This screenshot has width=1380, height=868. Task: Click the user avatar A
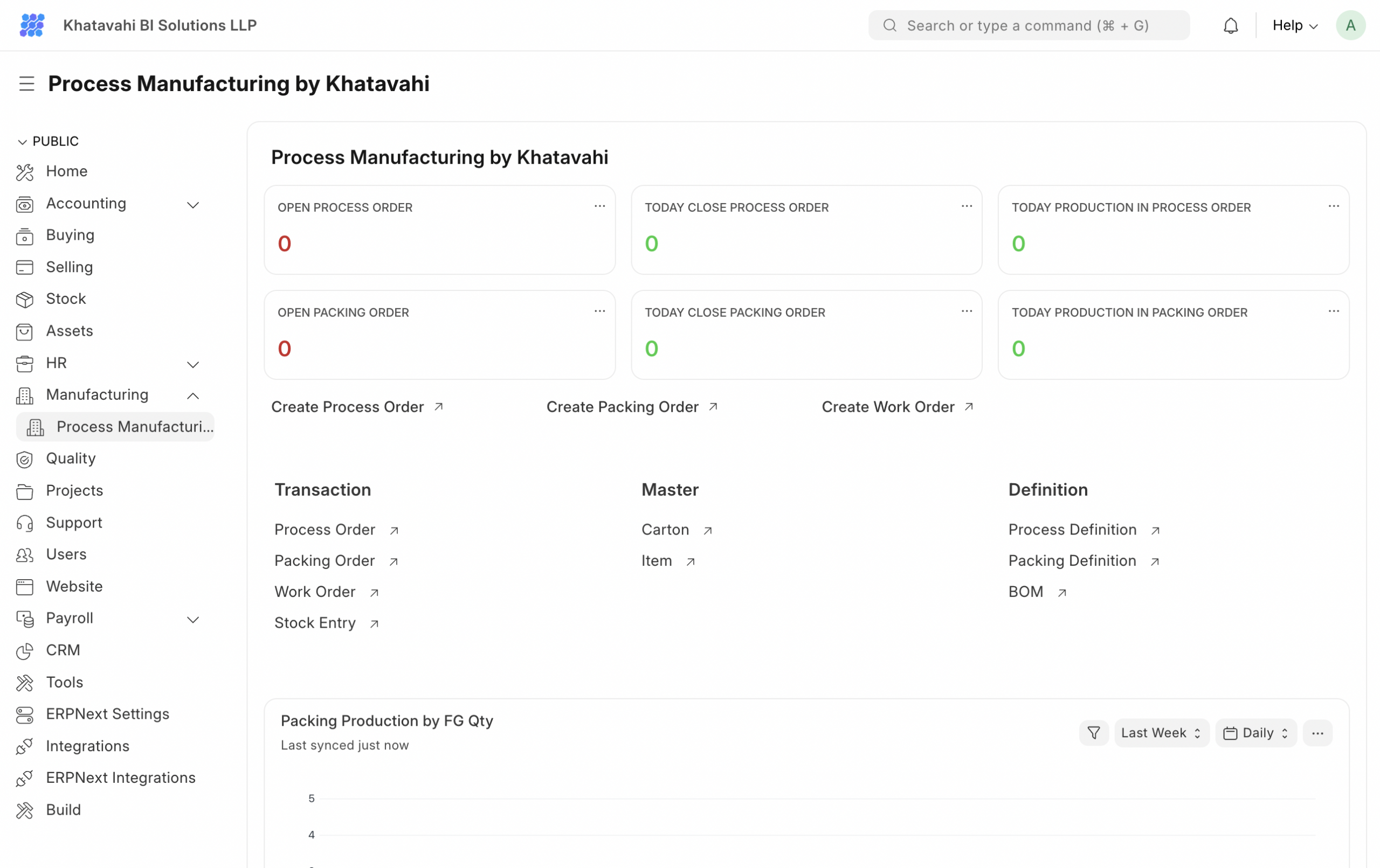[x=1350, y=25]
